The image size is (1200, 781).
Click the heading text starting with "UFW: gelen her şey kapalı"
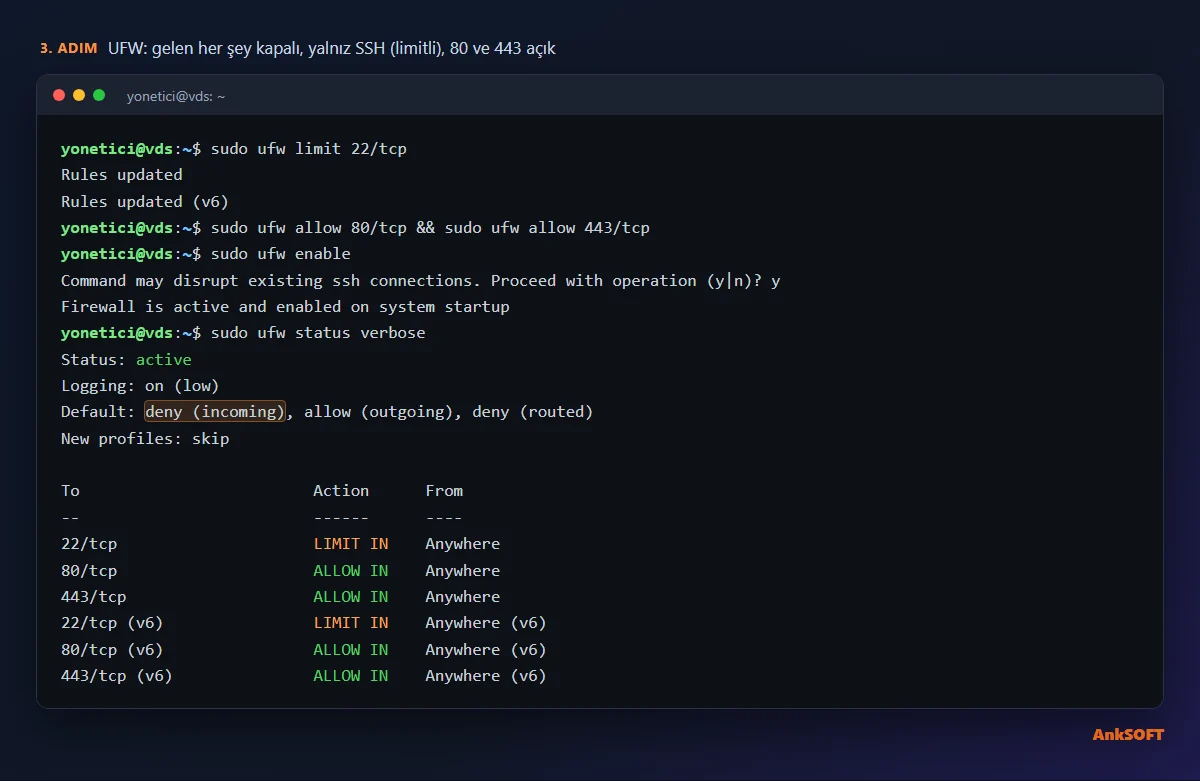click(x=332, y=48)
